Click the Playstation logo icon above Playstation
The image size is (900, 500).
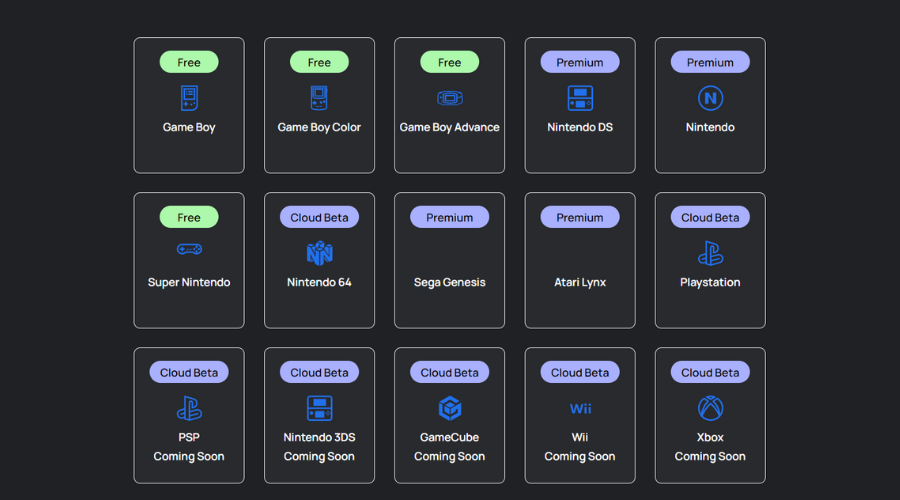click(x=710, y=253)
